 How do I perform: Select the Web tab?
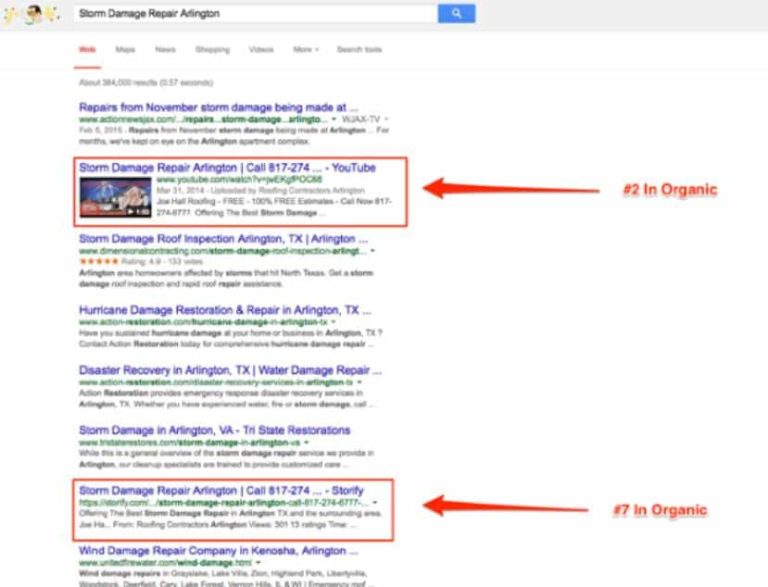click(x=87, y=49)
